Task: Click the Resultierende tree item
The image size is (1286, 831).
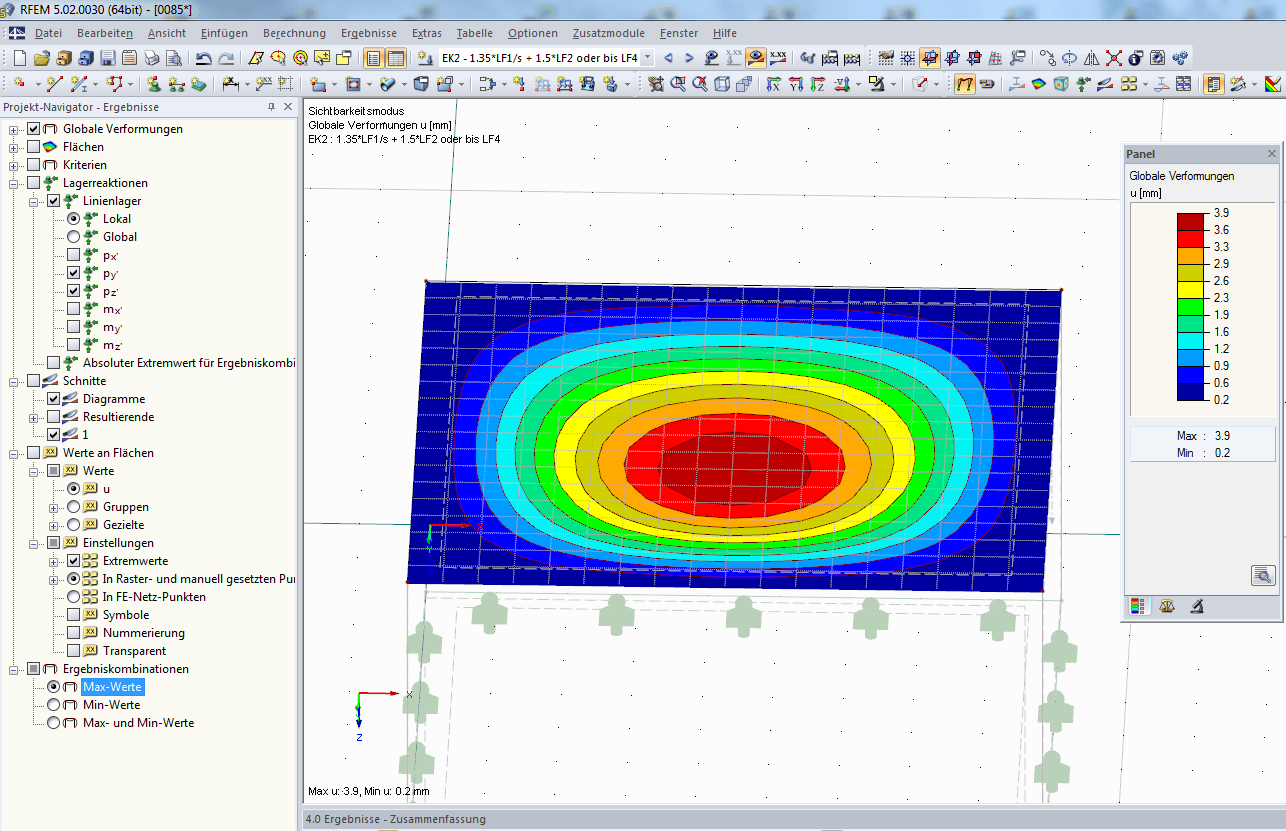Action: pyautogui.click(x=118, y=417)
